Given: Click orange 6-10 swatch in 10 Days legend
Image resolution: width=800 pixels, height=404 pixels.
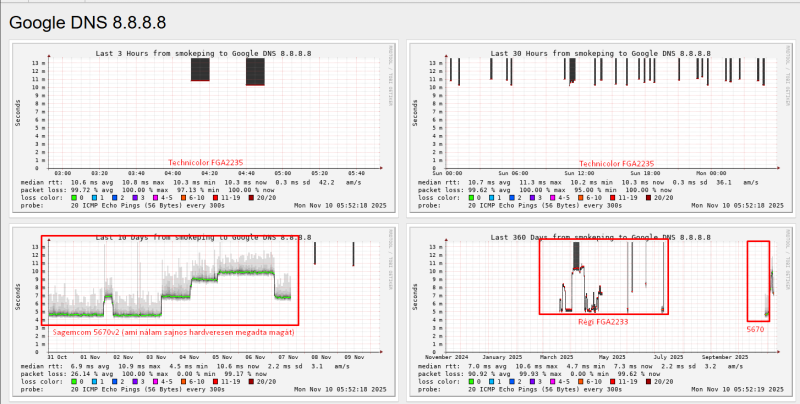Looking at the screenshot, I should 181,381.
